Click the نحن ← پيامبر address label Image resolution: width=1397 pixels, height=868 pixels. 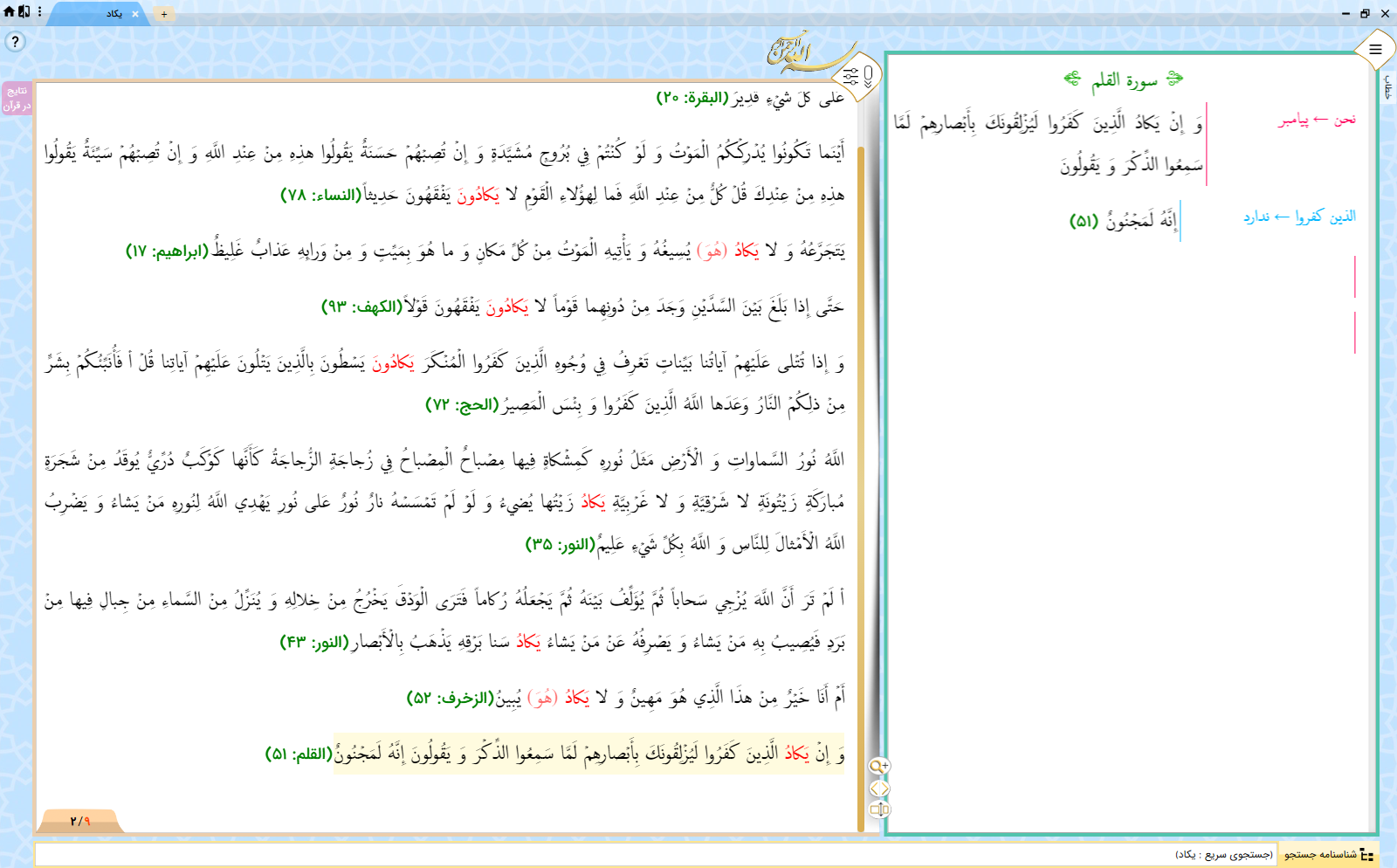tap(1318, 120)
